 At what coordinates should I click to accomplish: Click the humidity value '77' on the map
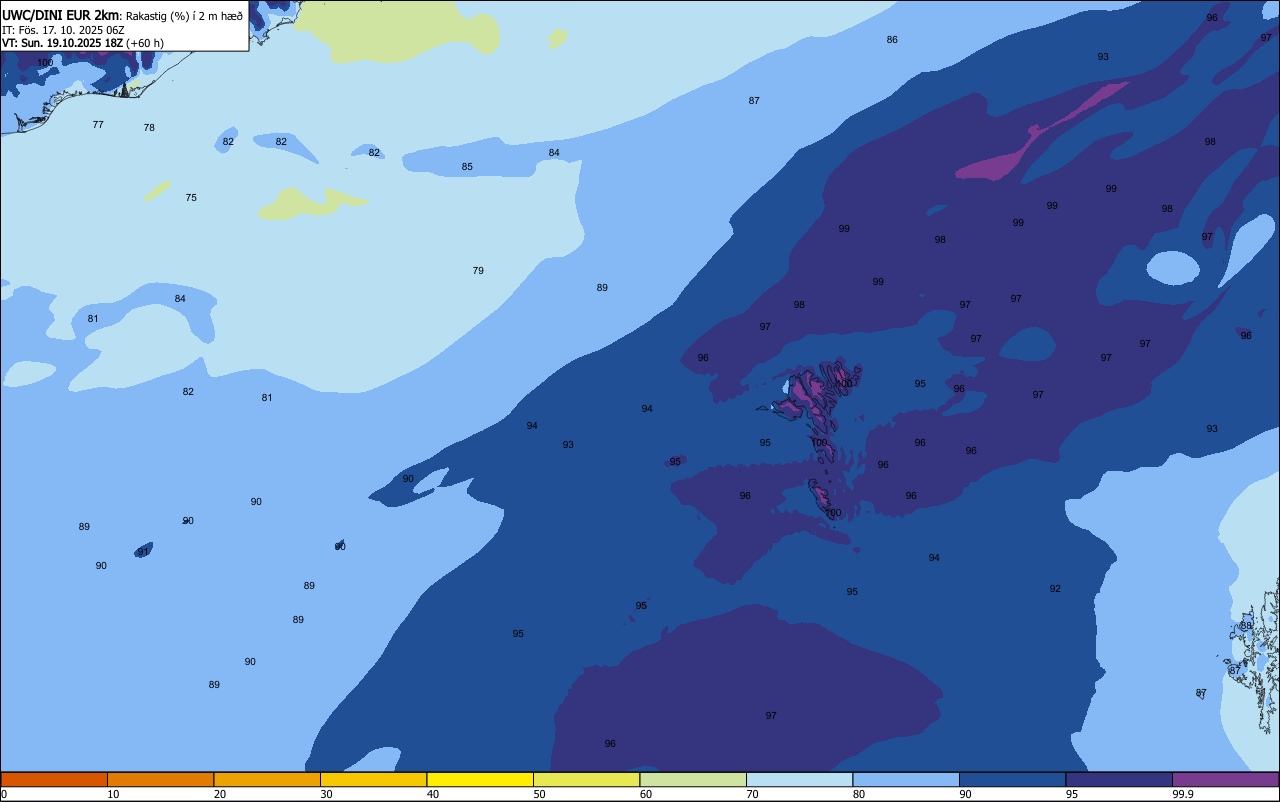(98, 125)
